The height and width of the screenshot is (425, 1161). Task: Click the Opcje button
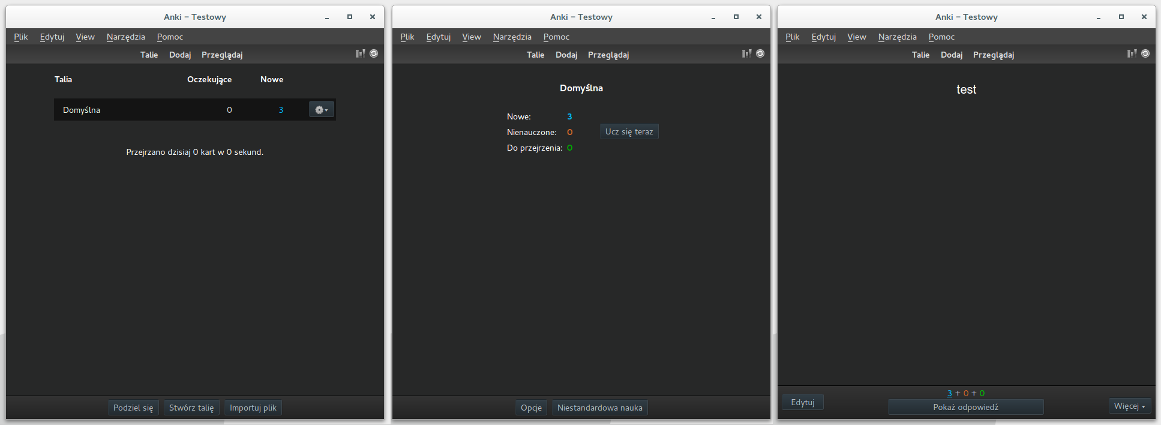(x=532, y=407)
